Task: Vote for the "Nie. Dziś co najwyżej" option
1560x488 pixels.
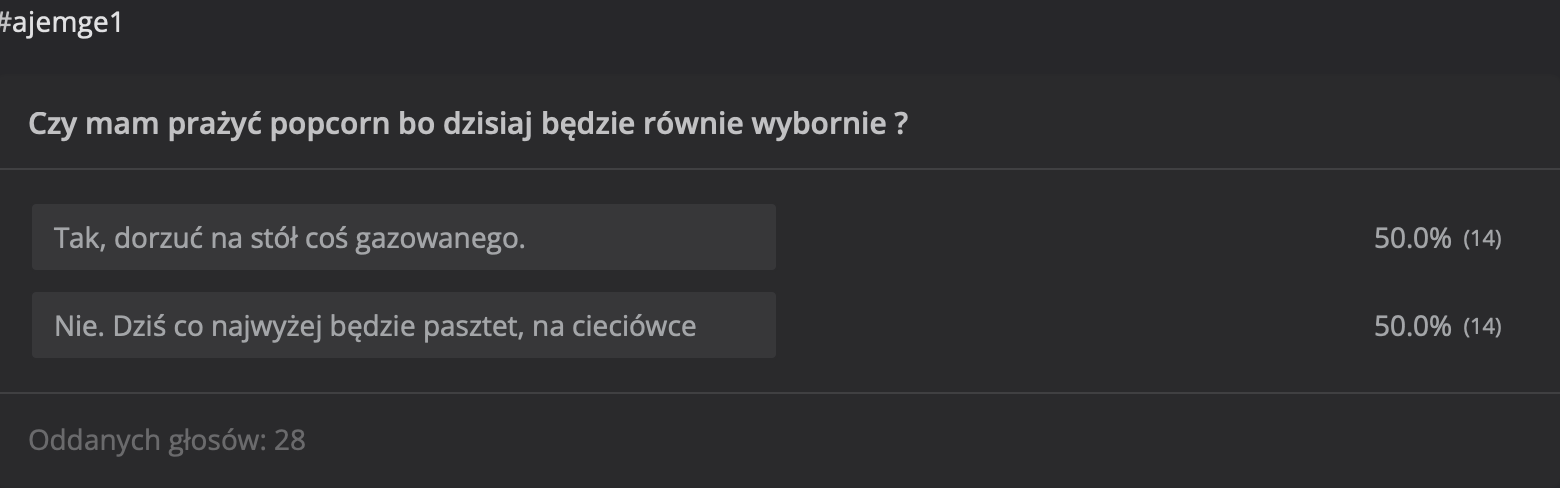Action: coord(403,326)
